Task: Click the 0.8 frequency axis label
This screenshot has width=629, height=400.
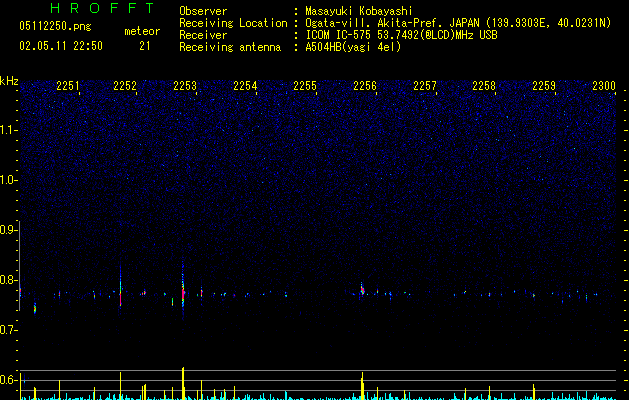Action: click(9, 280)
